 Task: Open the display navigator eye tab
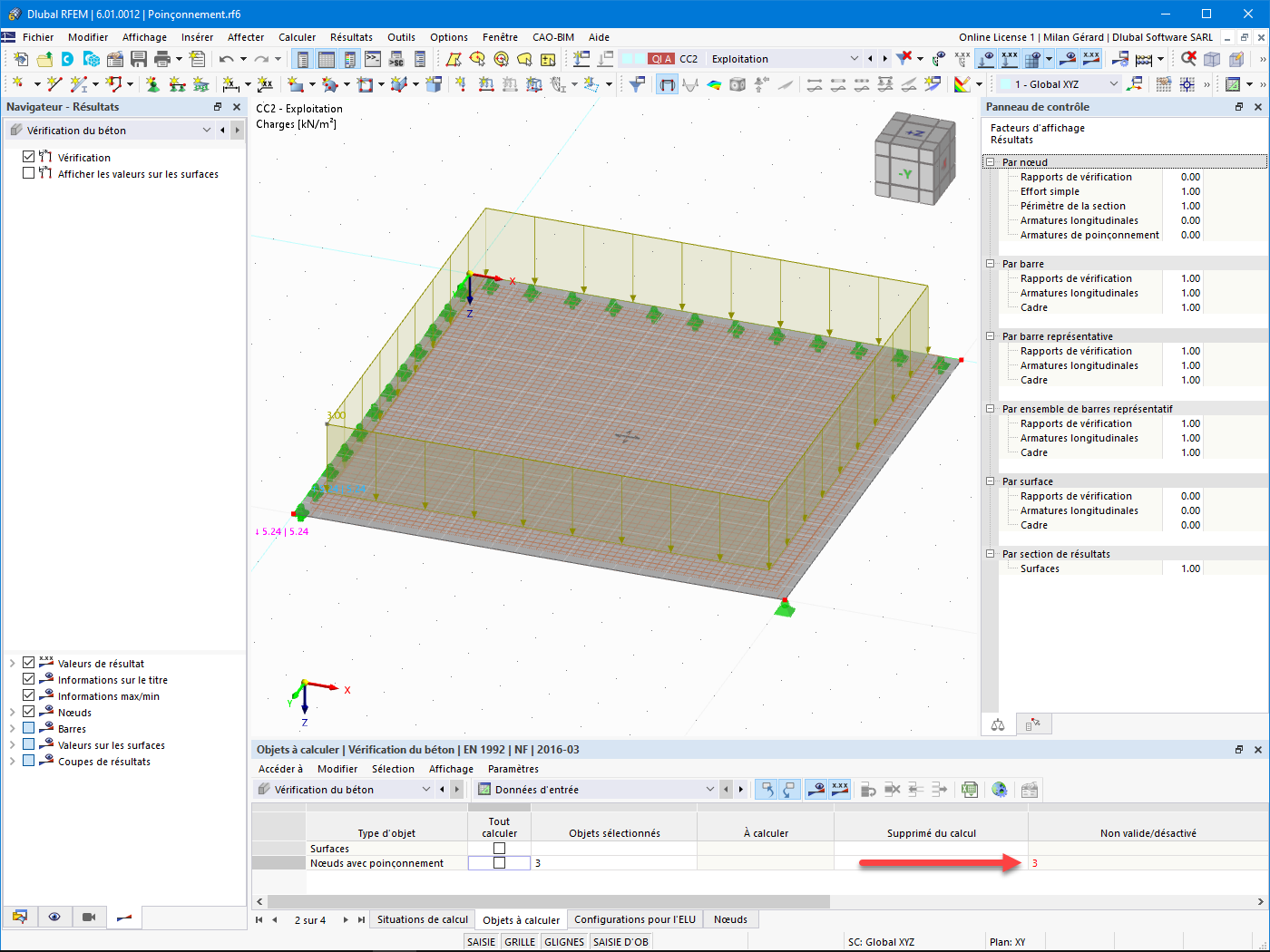54,918
